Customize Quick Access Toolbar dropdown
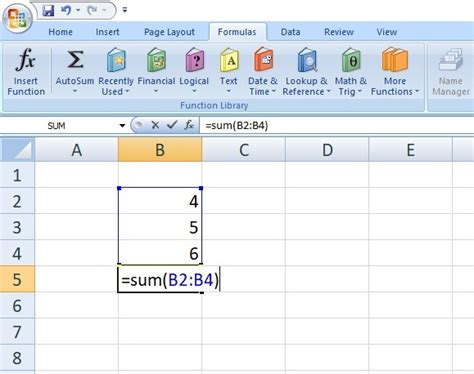Viewport: 474px width, 374px height. point(125,10)
